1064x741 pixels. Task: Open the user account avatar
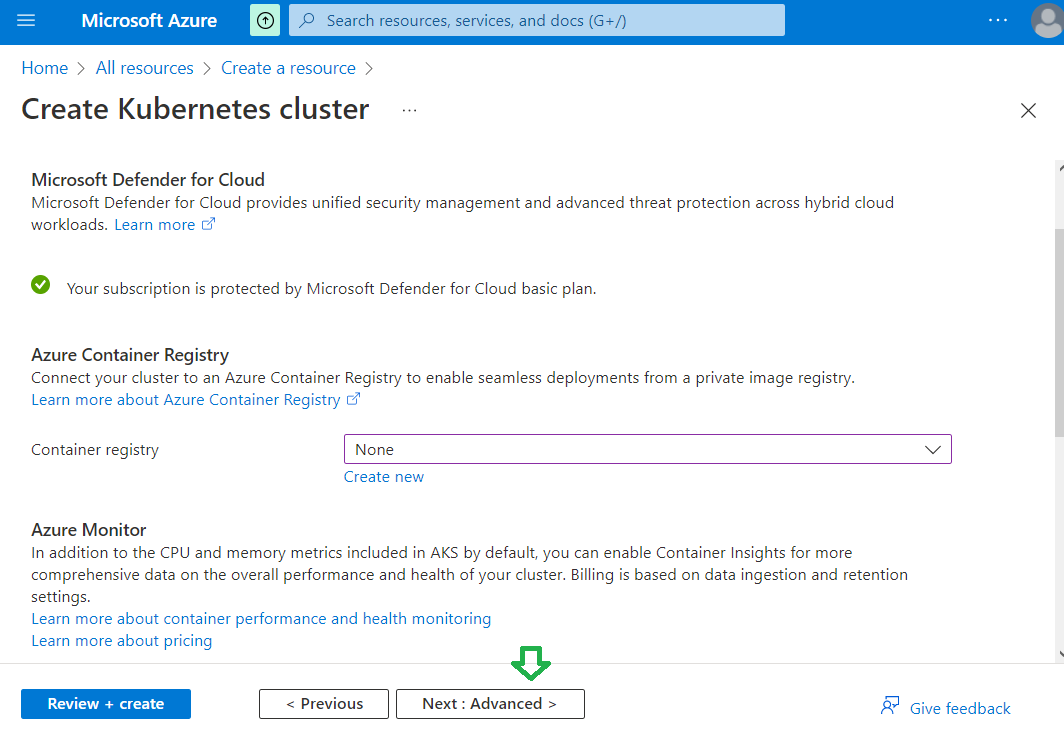1047,21
